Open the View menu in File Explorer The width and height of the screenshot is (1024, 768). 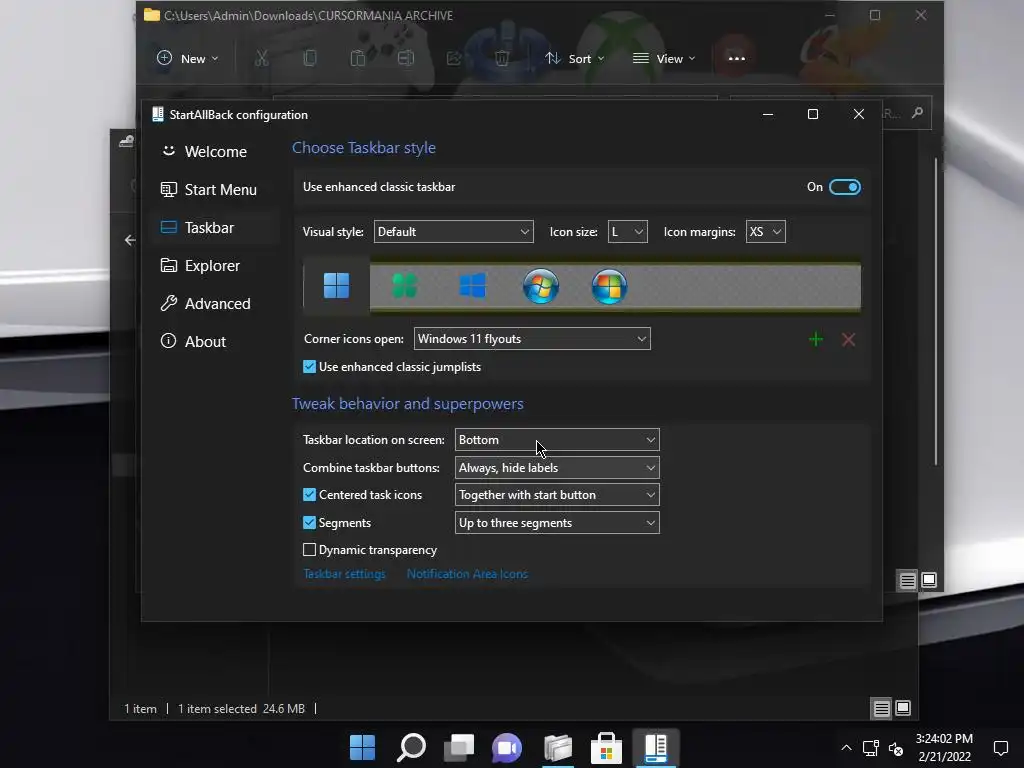click(x=664, y=58)
